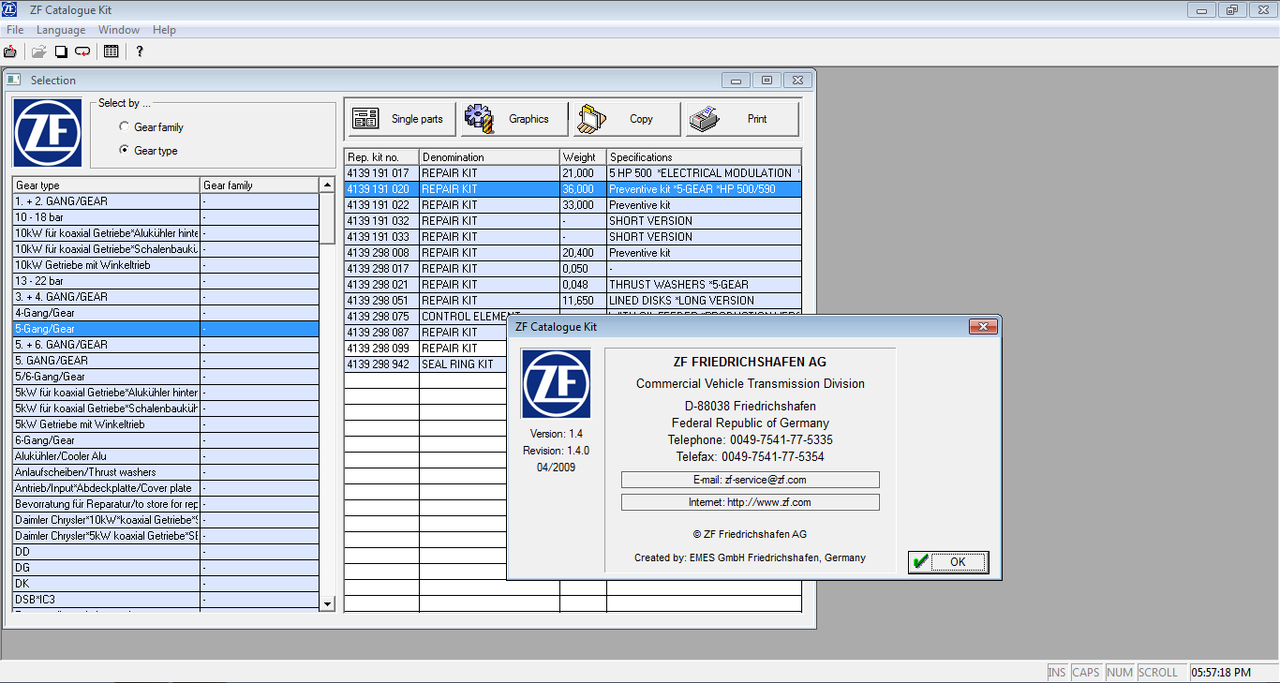Click the Gear type column header
The height and width of the screenshot is (683, 1280).
pos(106,185)
